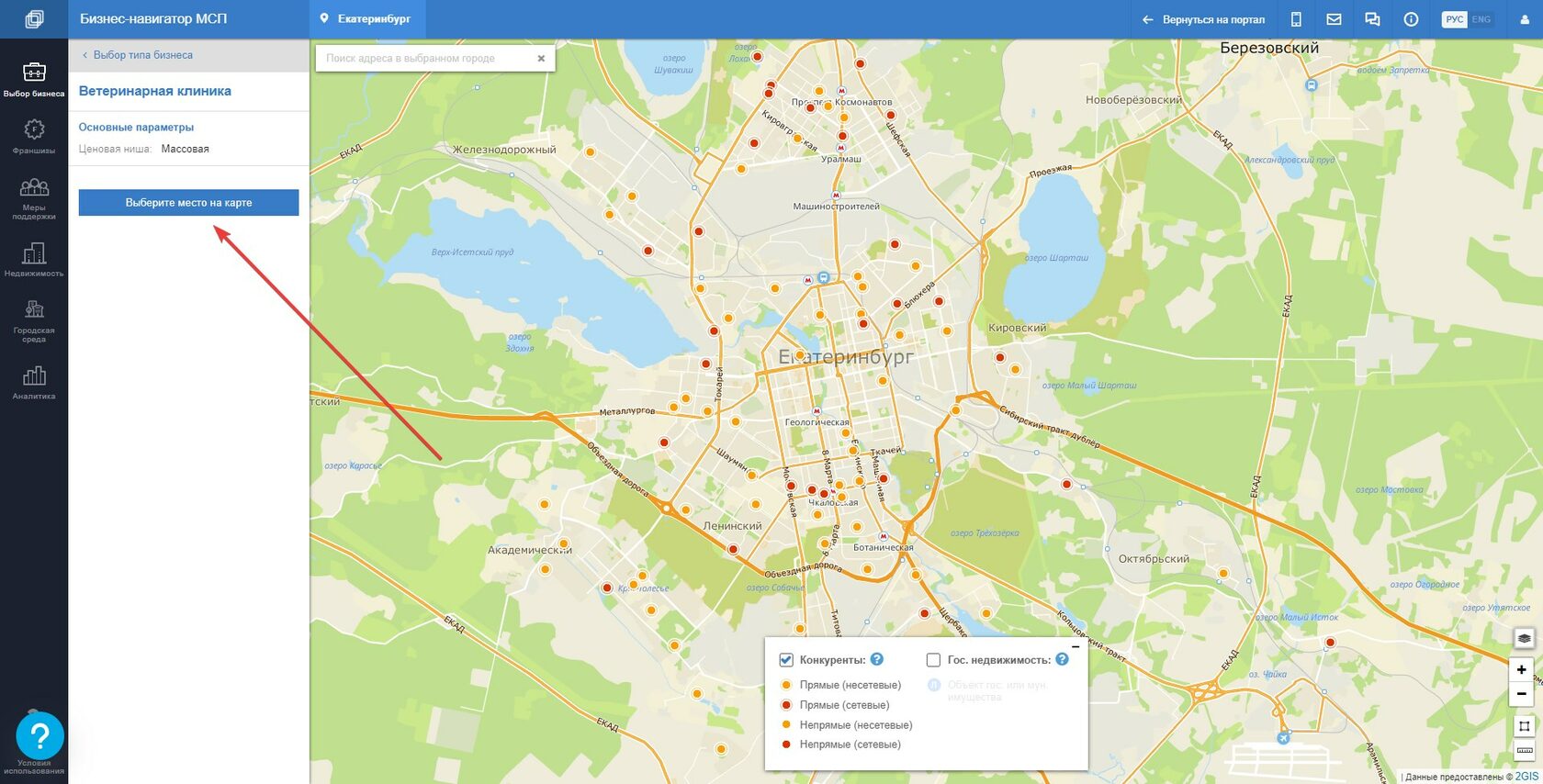Click the Бизнес-навигатор МСП title
Viewport: 1543px width, 784px height.
153,19
